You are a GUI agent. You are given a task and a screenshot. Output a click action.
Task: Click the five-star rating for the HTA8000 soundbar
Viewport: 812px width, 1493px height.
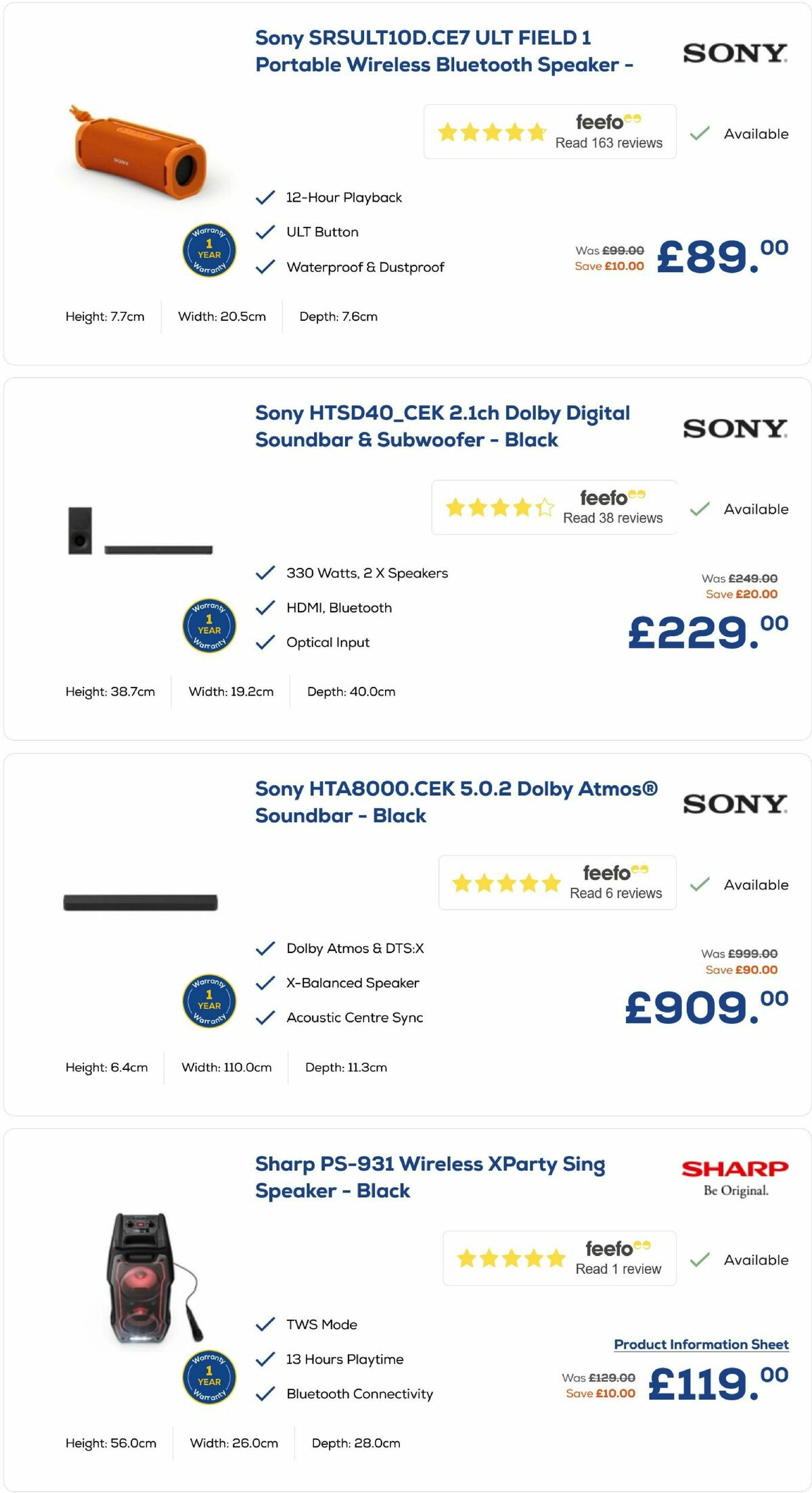pyautogui.click(x=505, y=883)
